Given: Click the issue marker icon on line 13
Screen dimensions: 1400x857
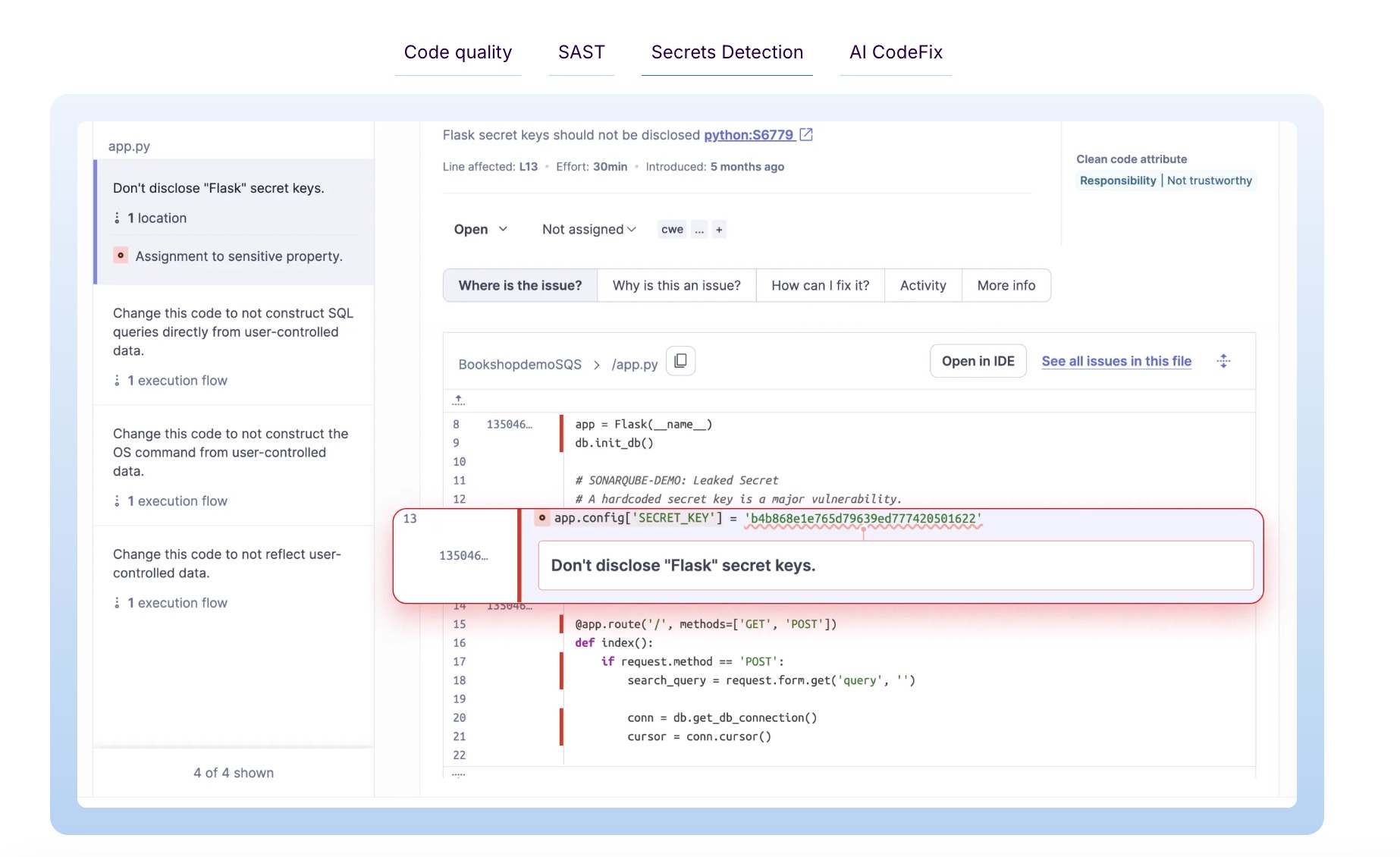Looking at the screenshot, I should pos(541,518).
